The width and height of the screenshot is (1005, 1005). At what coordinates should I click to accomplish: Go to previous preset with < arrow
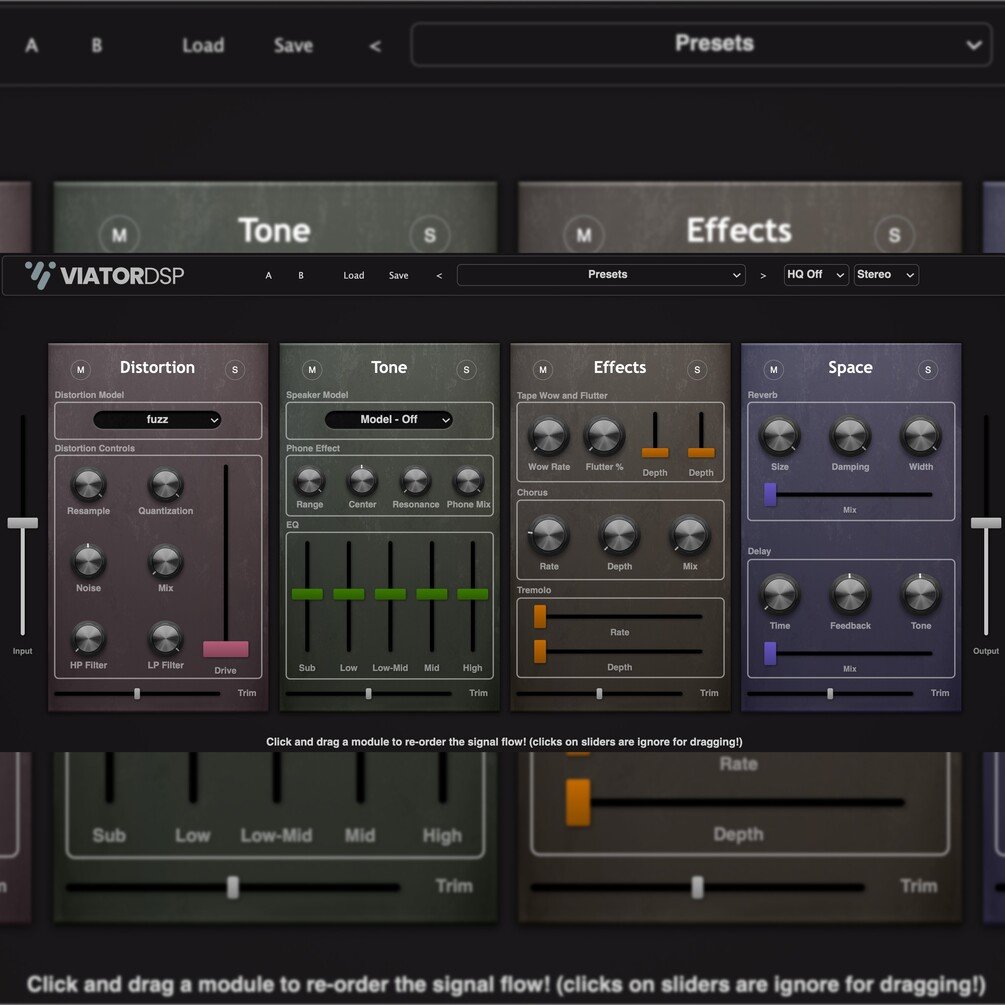coord(439,276)
